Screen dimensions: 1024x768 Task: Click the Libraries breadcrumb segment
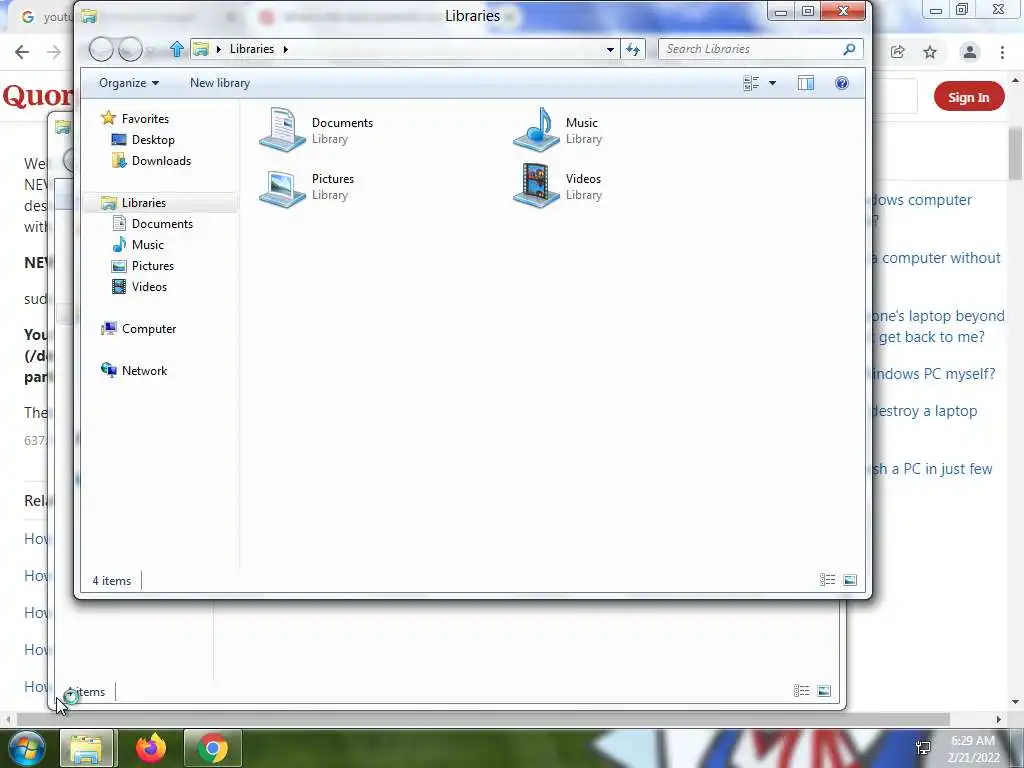tap(252, 49)
